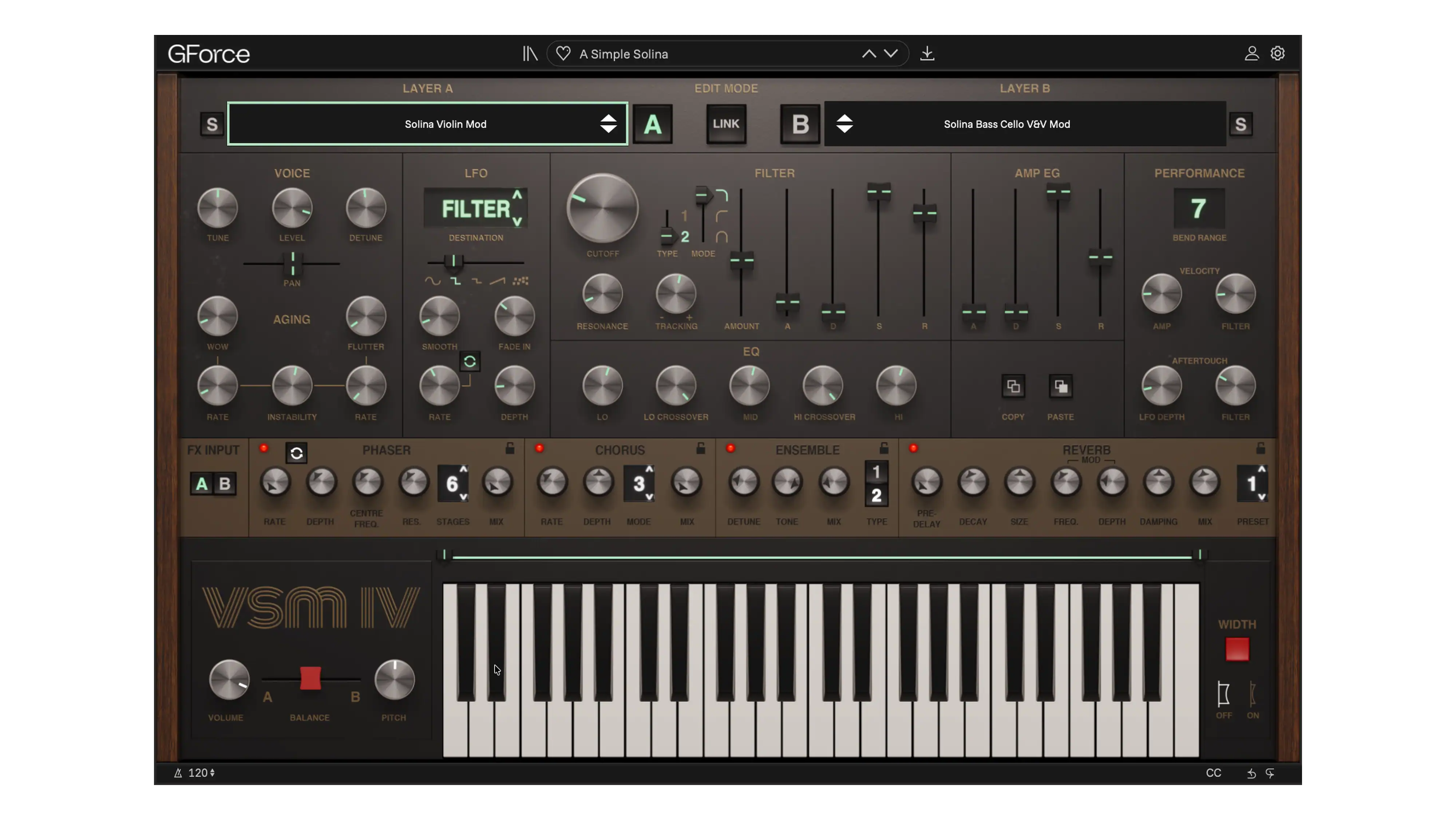The image size is (1456, 820).
Task: Toggle Layer A solo S button
Action: click(212, 125)
